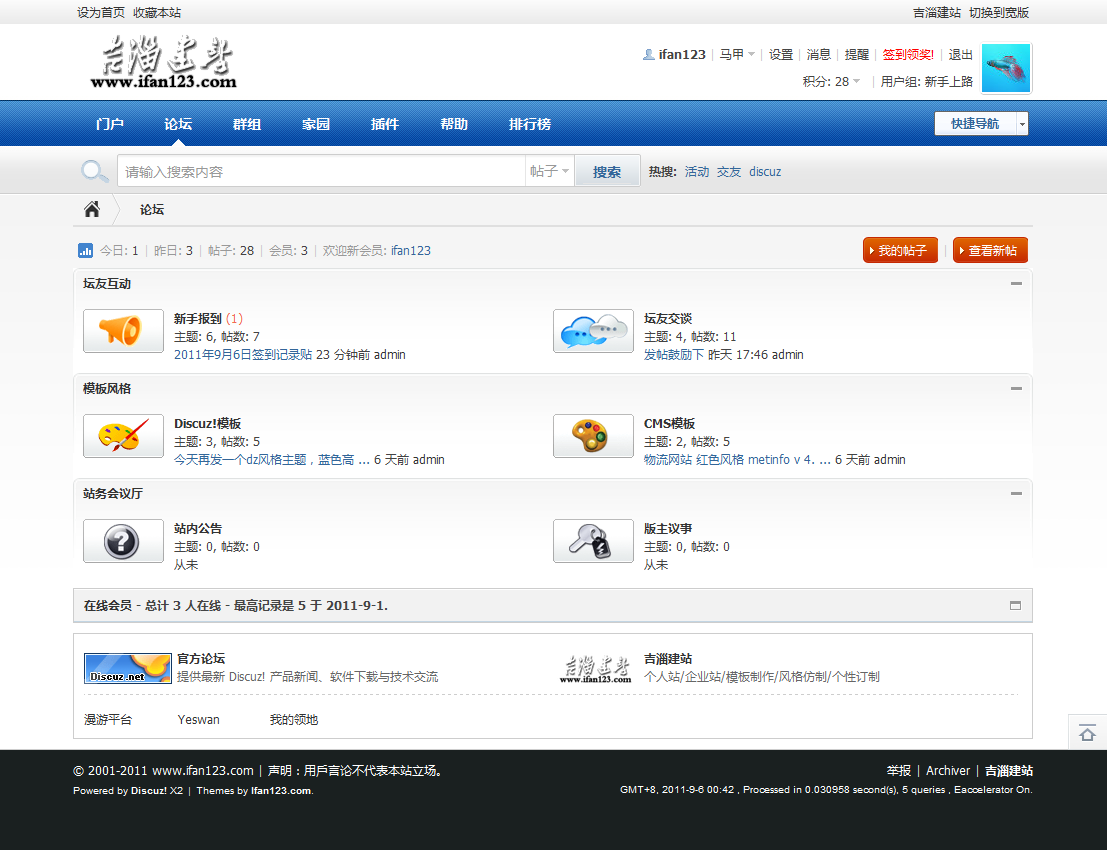
Task: Click the site logo in header
Action: (x=164, y=62)
